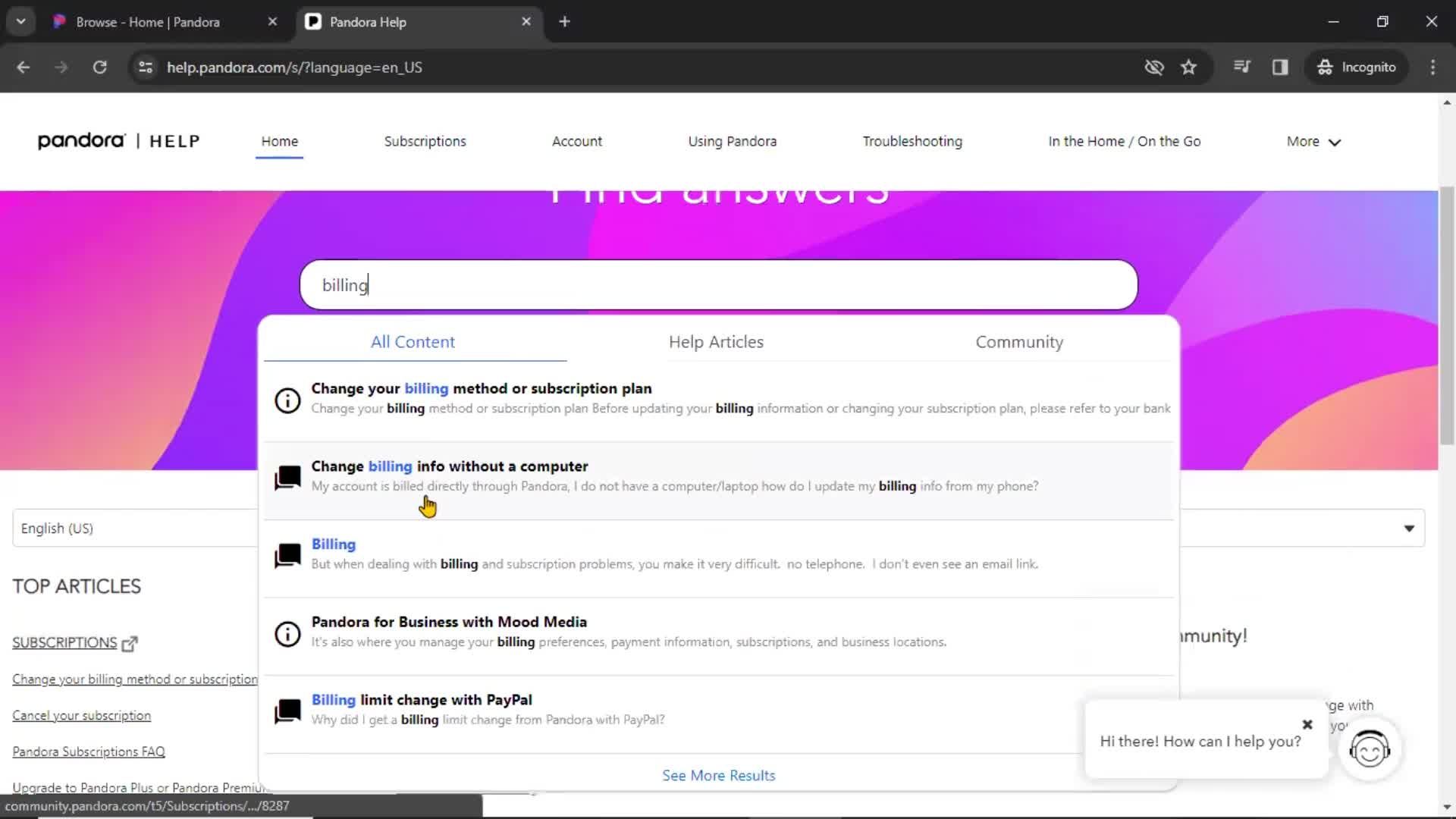The height and width of the screenshot is (819, 1456).
Task: Click the language selector dropdown arrow
Action: [1409, 529]
